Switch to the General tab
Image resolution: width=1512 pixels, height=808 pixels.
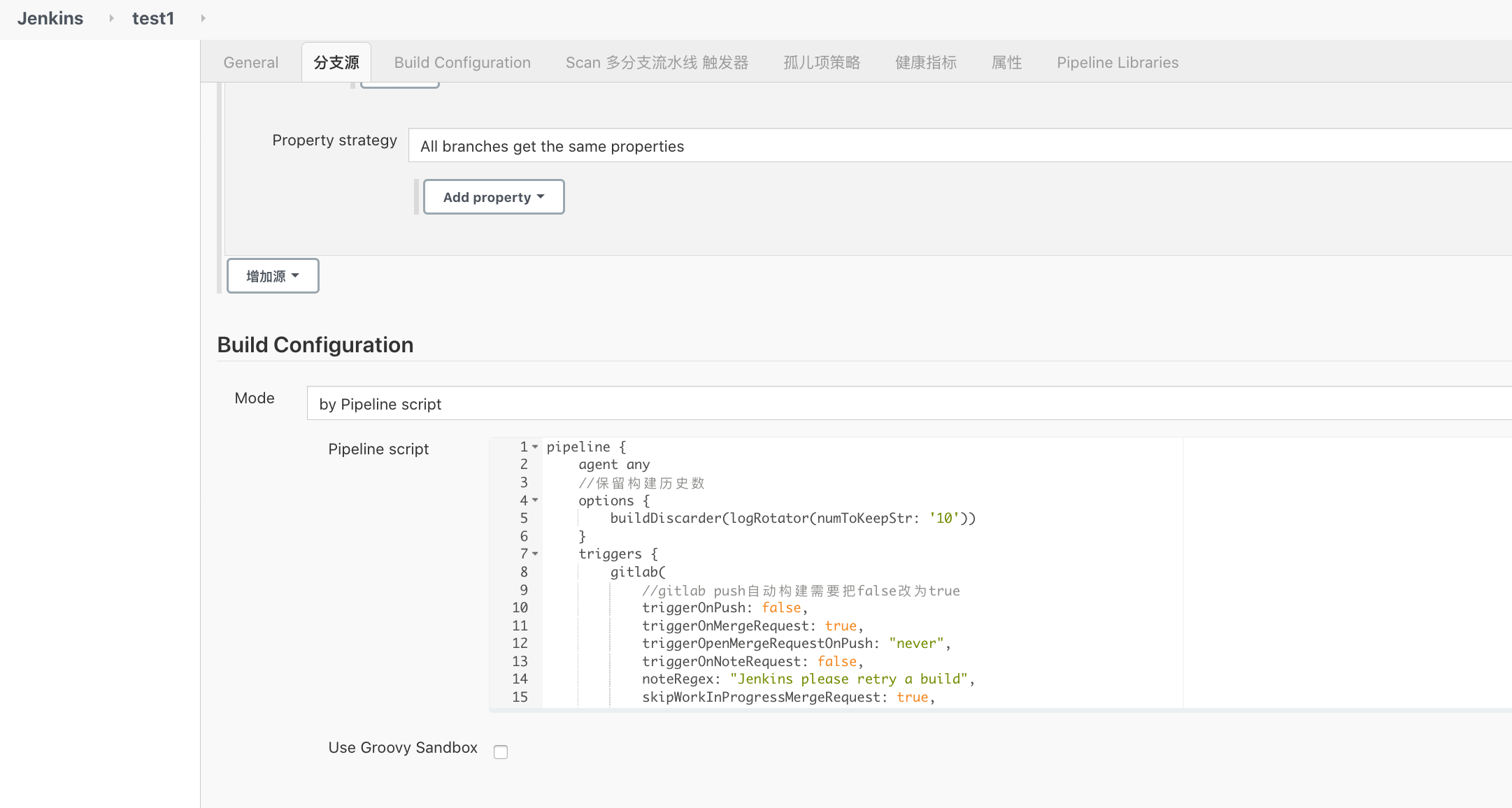250,62
